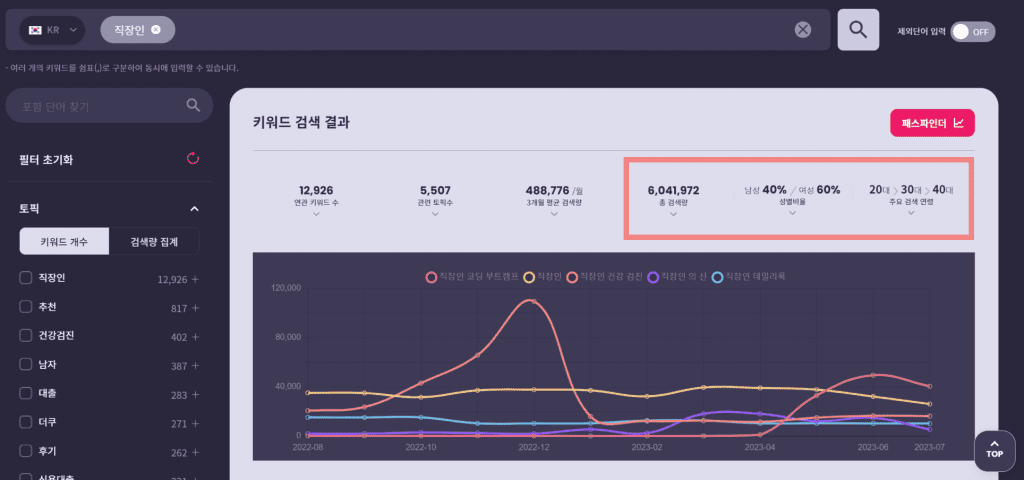Image resolution: width=1024 pixels, height=480 pixels.
Task: Click the plus icon next to 262
Action: [x=195, y=453]
